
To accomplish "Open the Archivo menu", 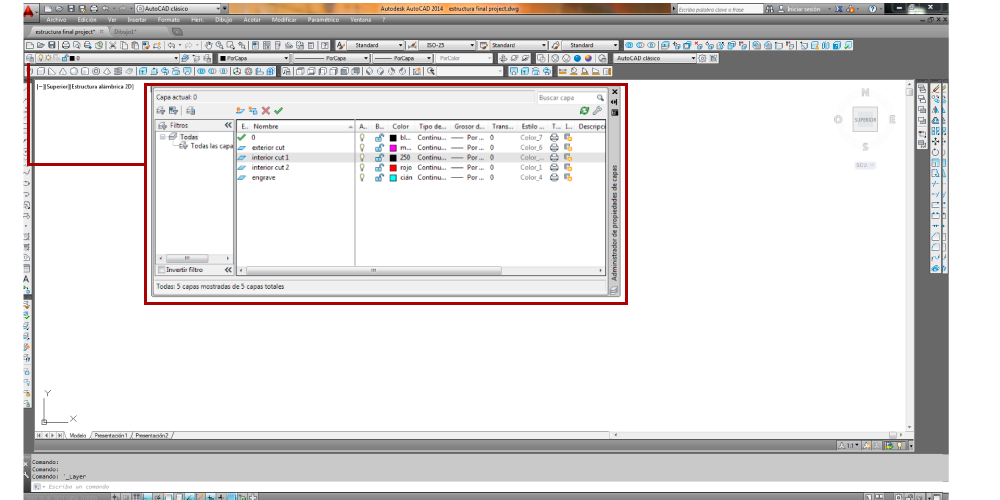I will [56, 20].
